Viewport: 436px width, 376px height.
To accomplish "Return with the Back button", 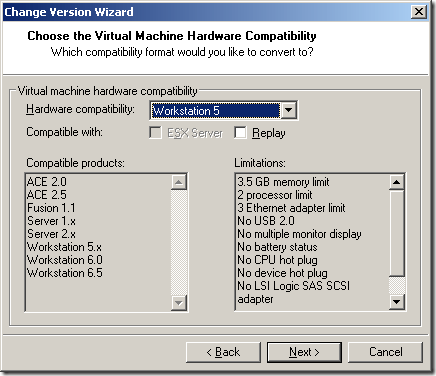I will 223,352.
